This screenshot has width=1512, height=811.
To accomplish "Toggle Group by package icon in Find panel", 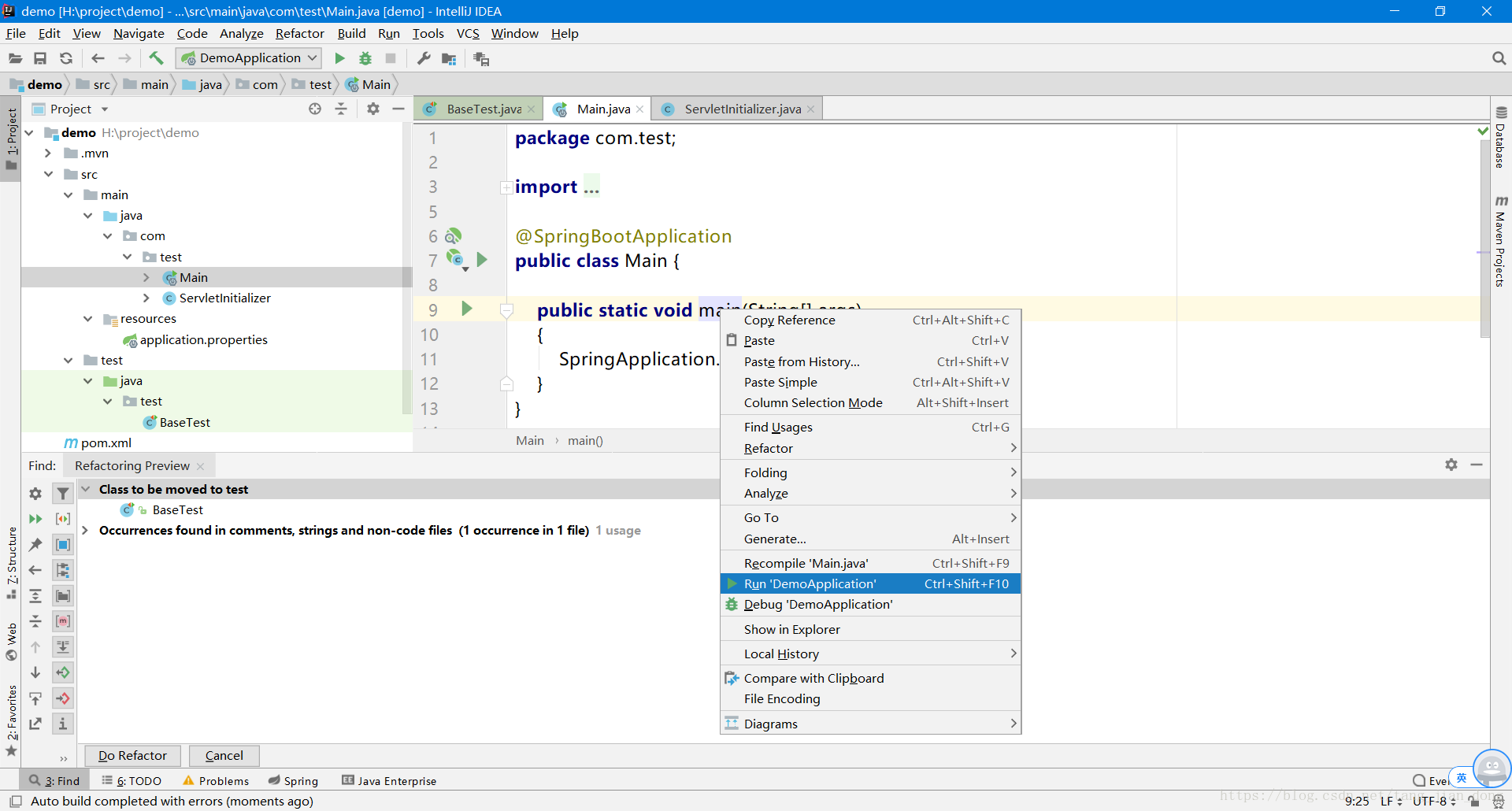I will (x=63, y=596).
